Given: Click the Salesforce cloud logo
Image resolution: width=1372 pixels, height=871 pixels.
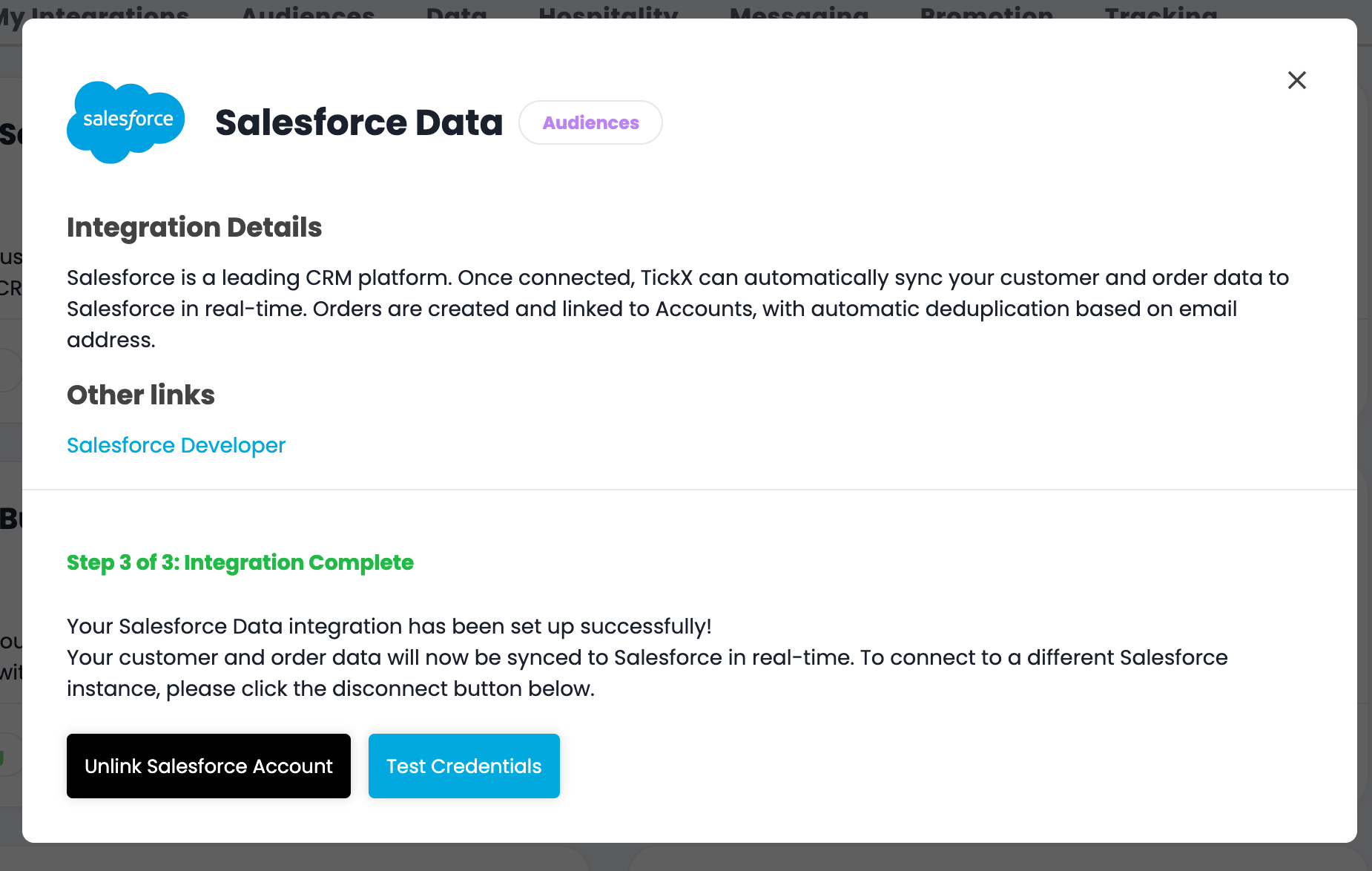Looking at the screenshot, I should point(126,122).
